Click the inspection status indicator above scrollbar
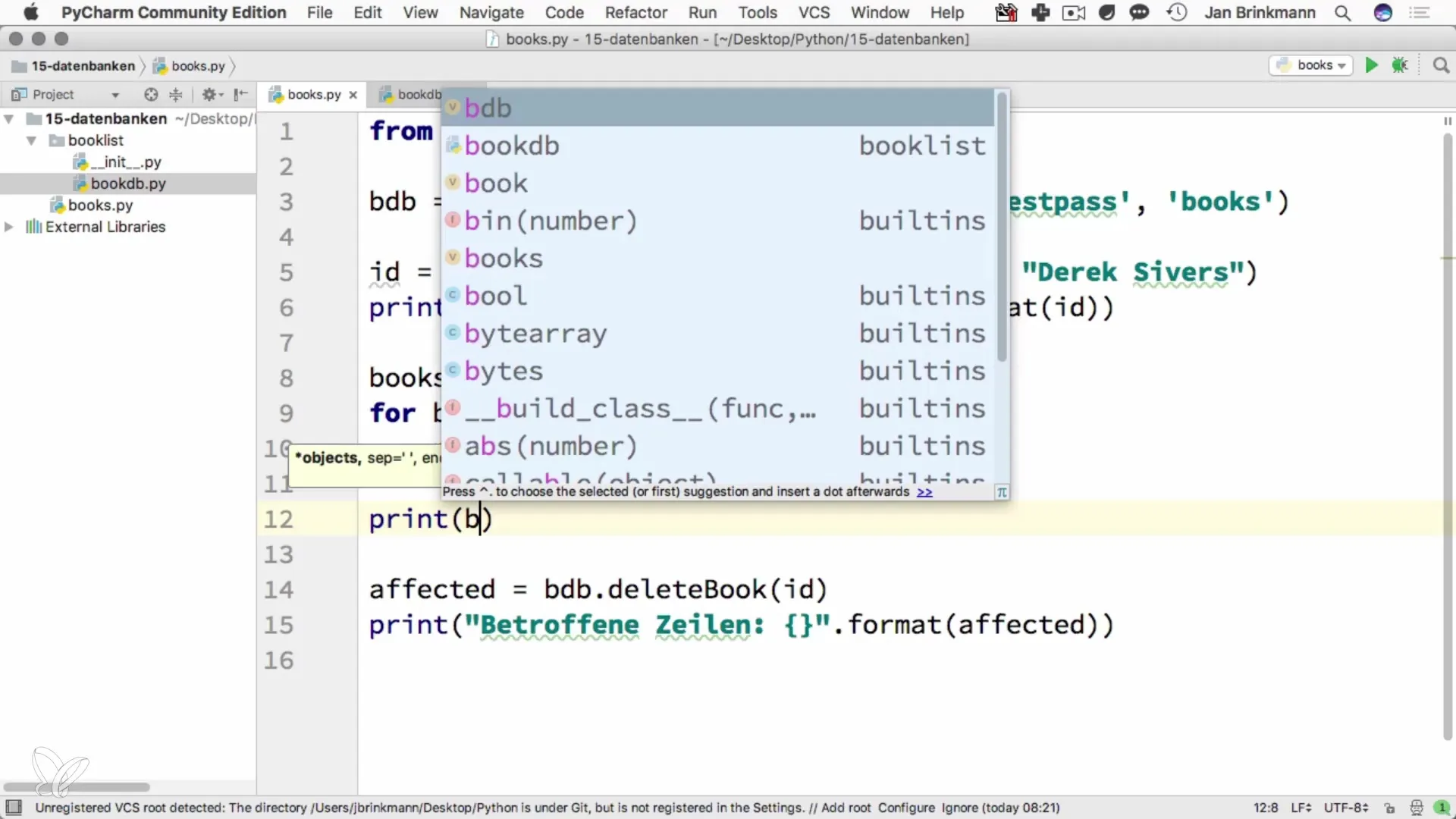 [1447, 121]
